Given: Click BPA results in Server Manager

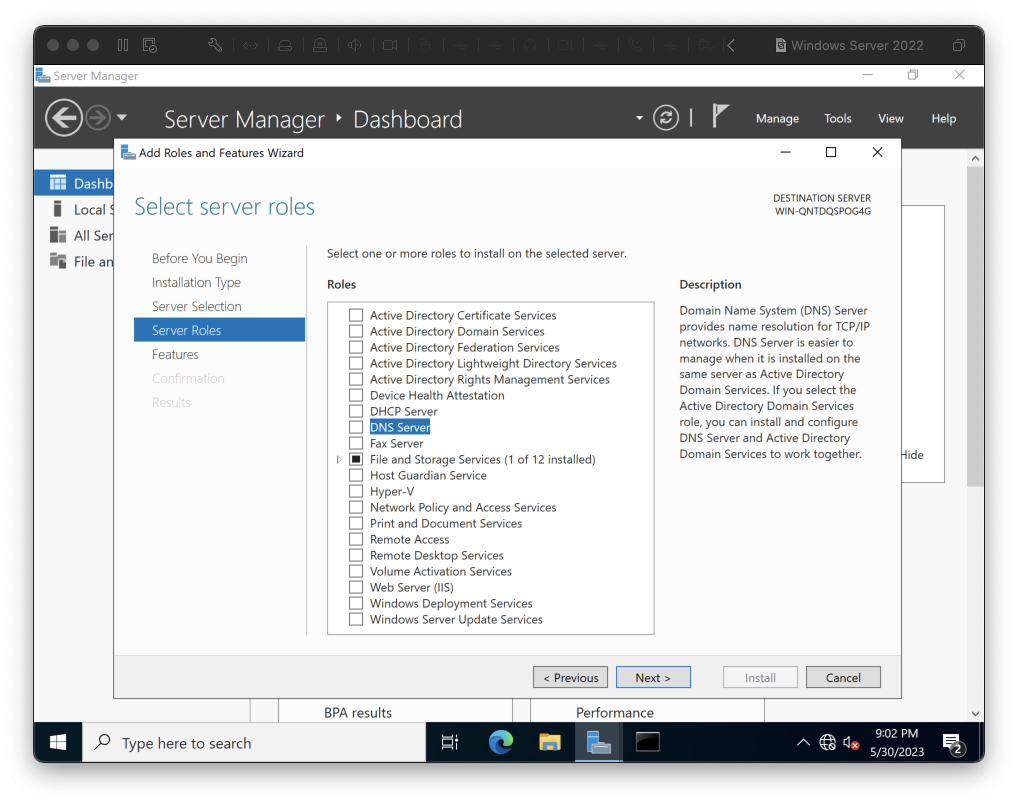Looking at the screenshot, I should [x=358, y=712].
